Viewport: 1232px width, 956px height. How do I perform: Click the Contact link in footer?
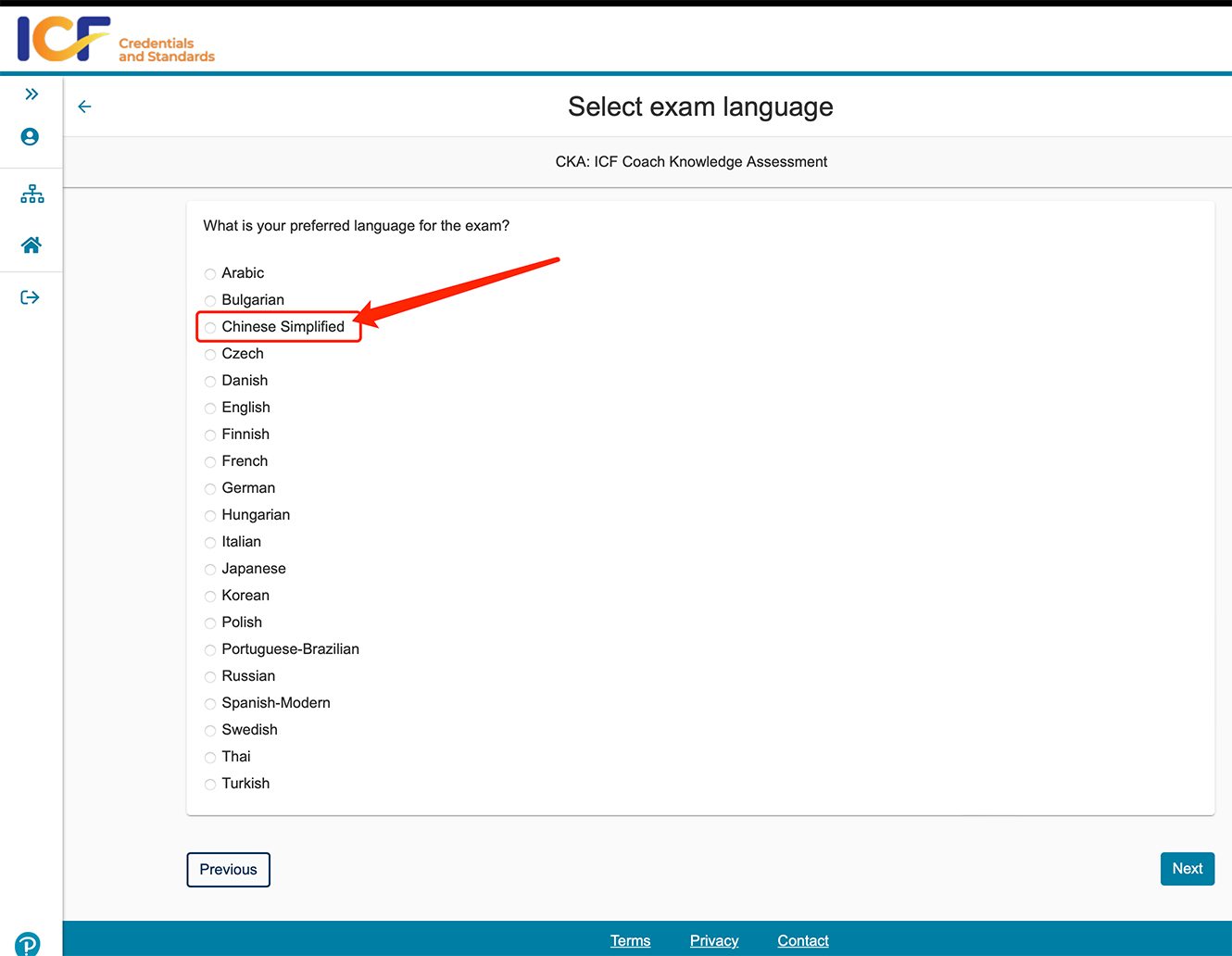(802, 940)
